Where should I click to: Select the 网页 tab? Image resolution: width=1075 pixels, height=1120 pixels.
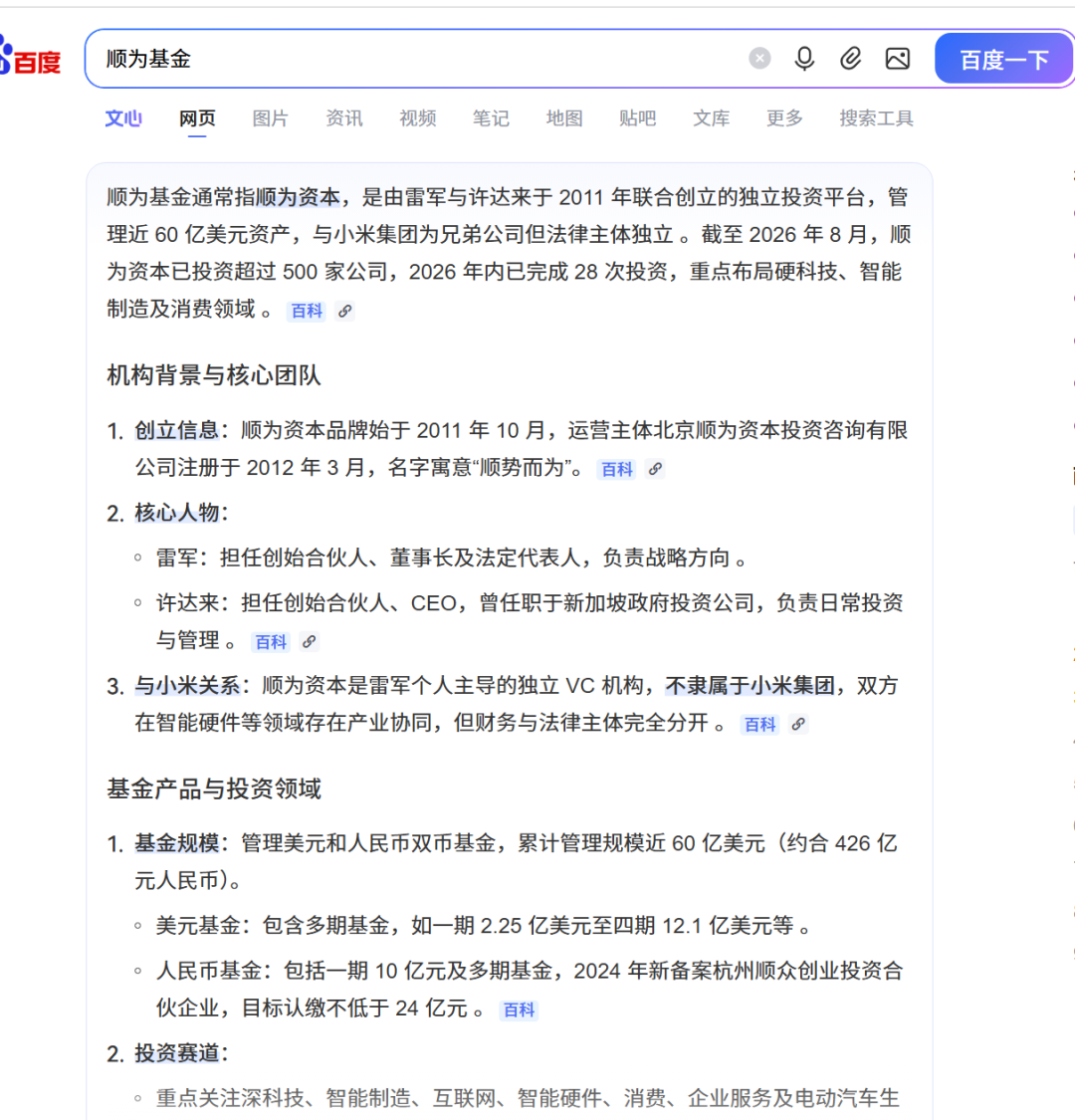[197, 117]
